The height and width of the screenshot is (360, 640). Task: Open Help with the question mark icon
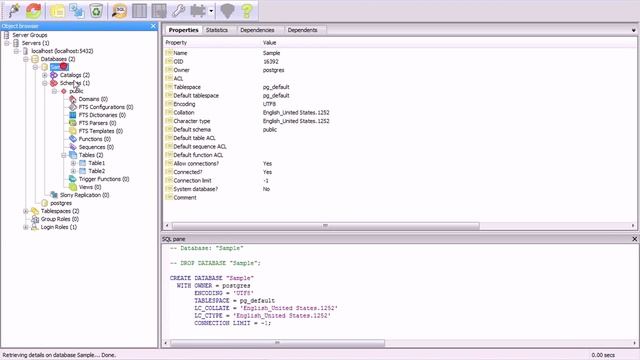(247, 11)
